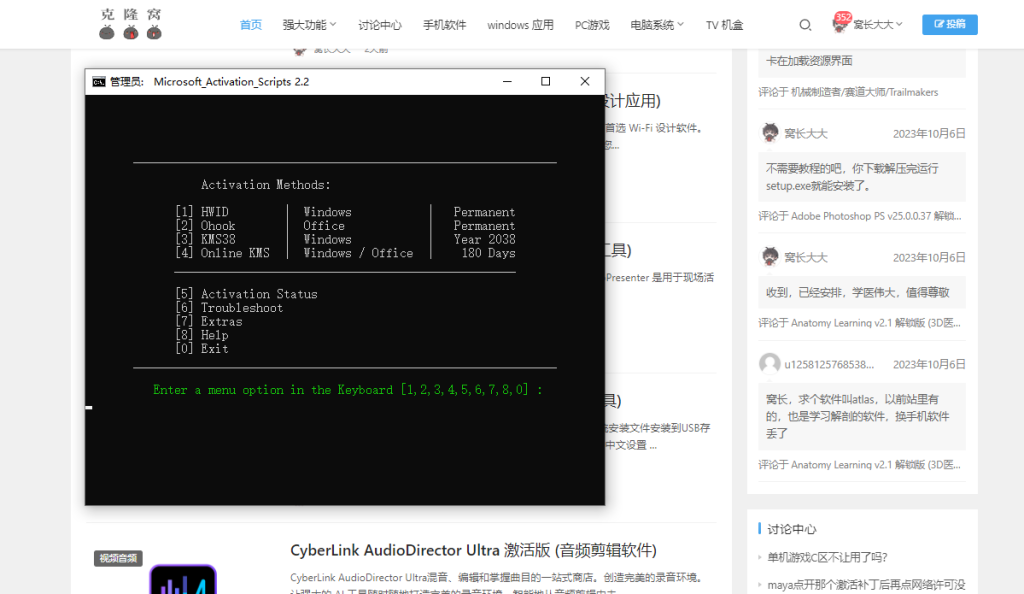This screenshot has height=594, width=1024.
Task: Go to the 首页 tab
Action: coord(251,25)
